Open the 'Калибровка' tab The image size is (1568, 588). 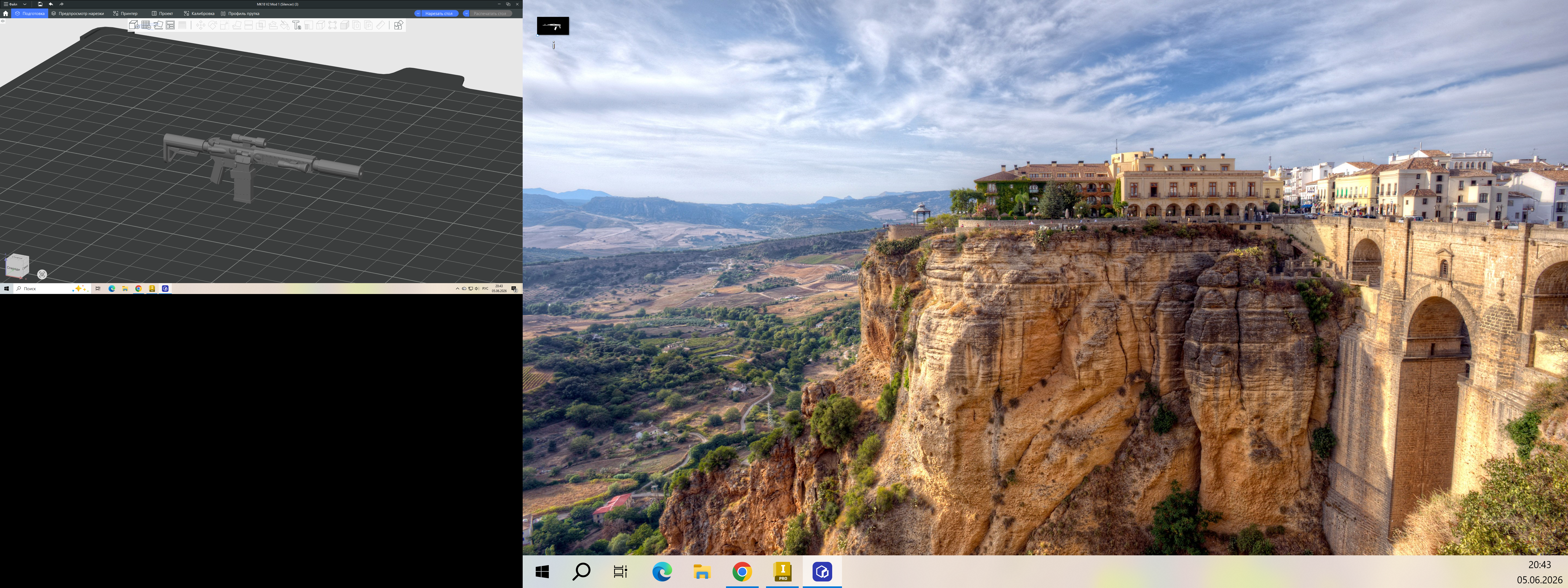[x=199, y=13]
